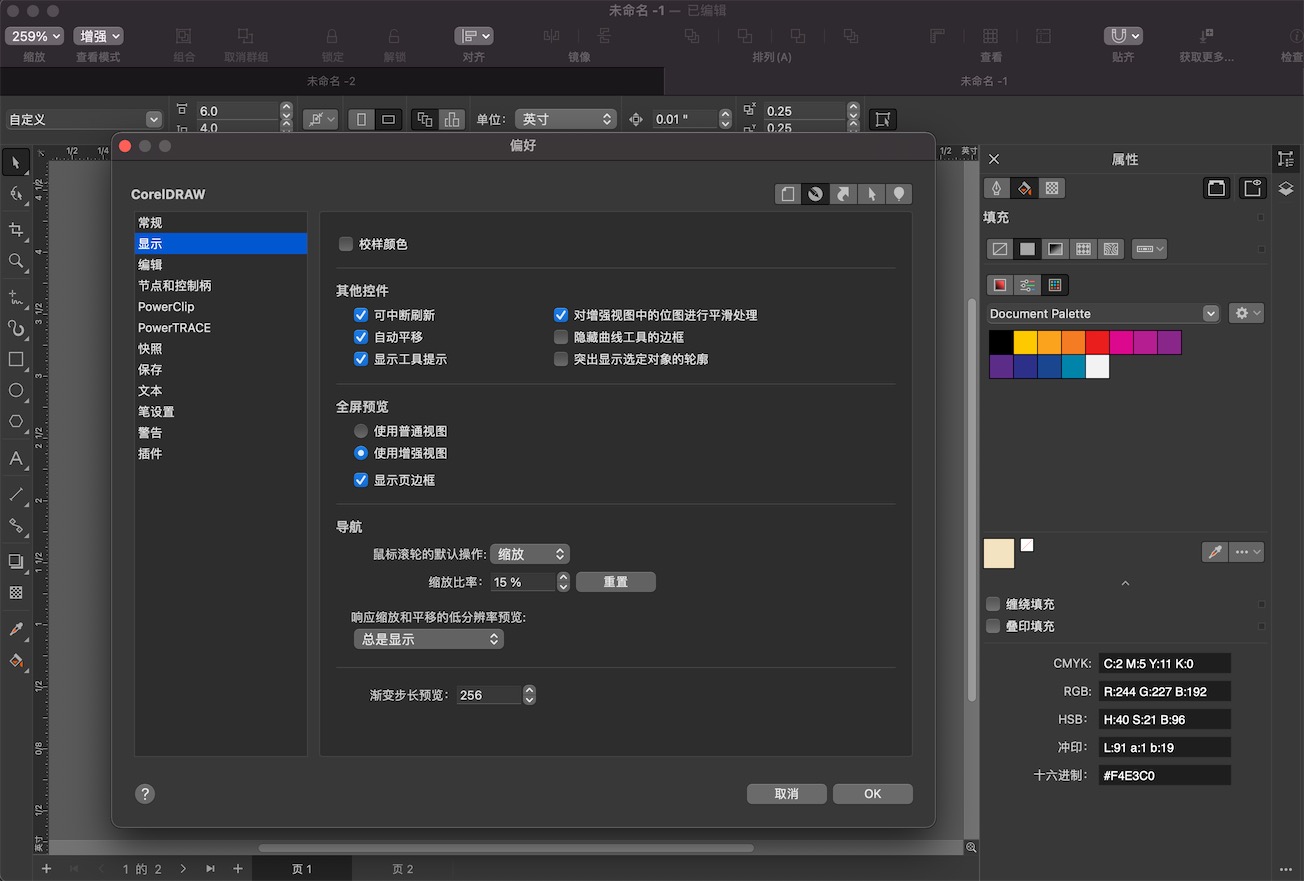Set page to landscape orientation

(x=389, y=119)
